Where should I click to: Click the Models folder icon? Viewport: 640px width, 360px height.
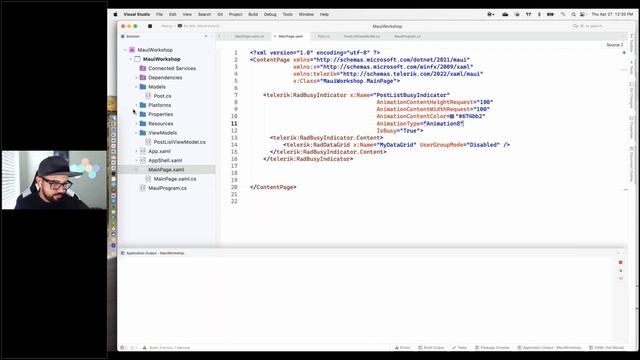(x=143, y=87)
